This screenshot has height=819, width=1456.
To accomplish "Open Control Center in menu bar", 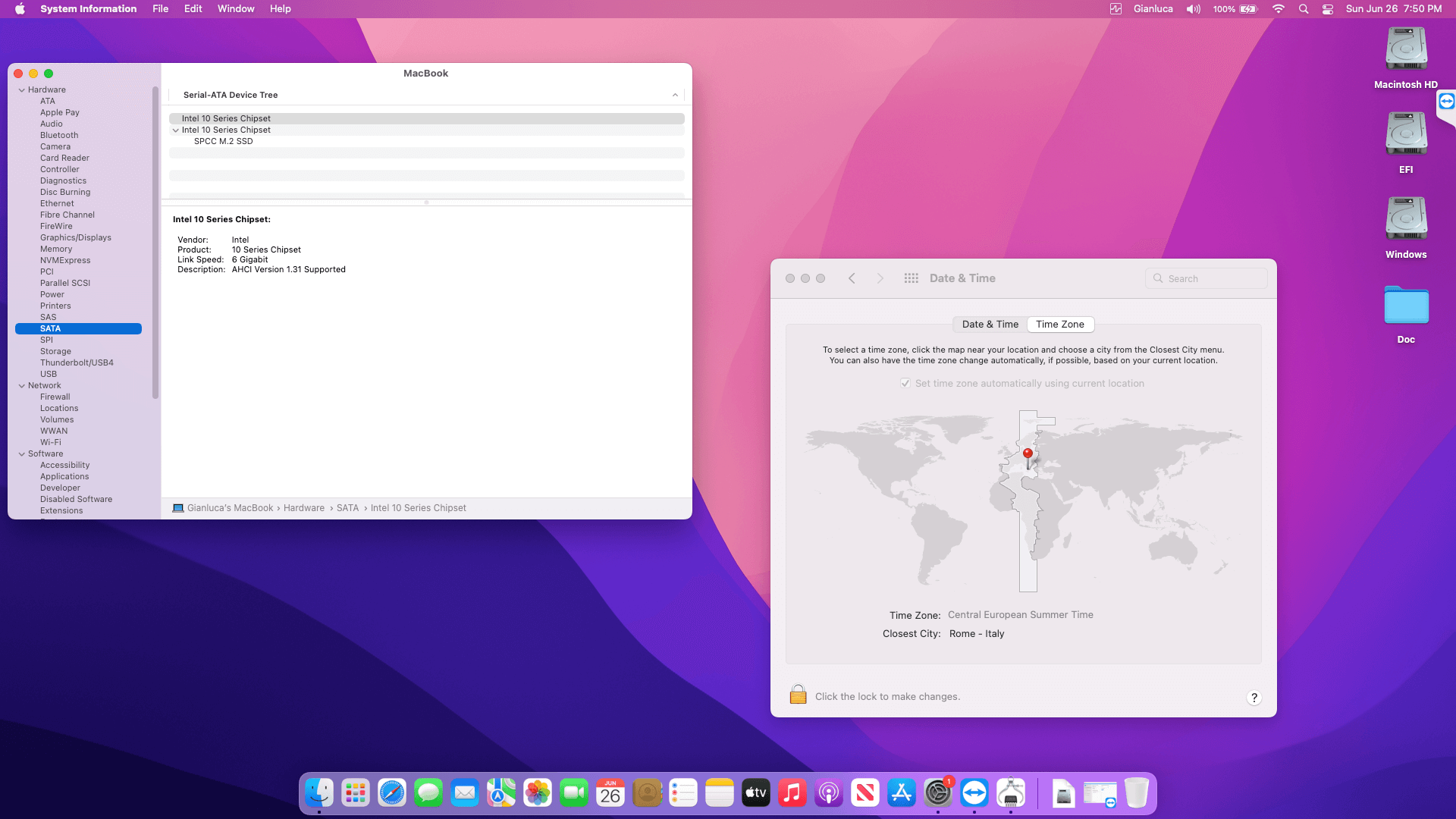I will (x=1328, y=9).
